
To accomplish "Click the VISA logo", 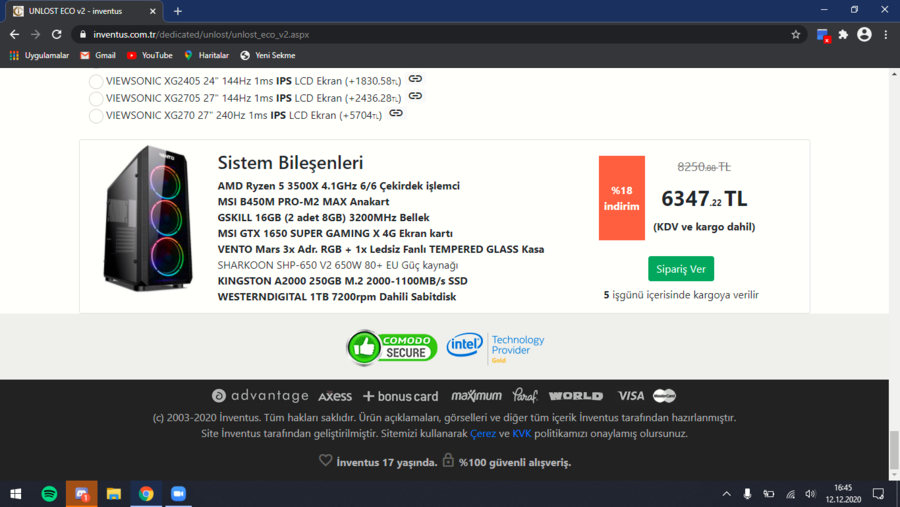I will pyautogui.click(x=631, y=396).
